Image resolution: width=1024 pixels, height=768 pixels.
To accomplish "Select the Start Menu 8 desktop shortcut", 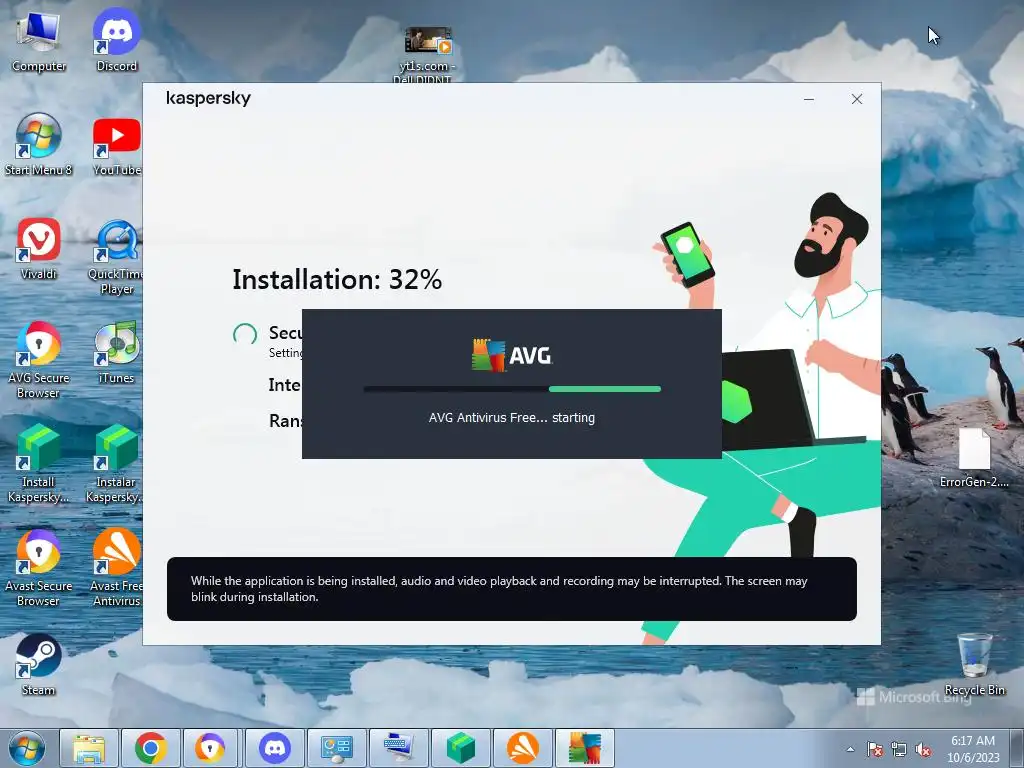I will coord(39,145).
